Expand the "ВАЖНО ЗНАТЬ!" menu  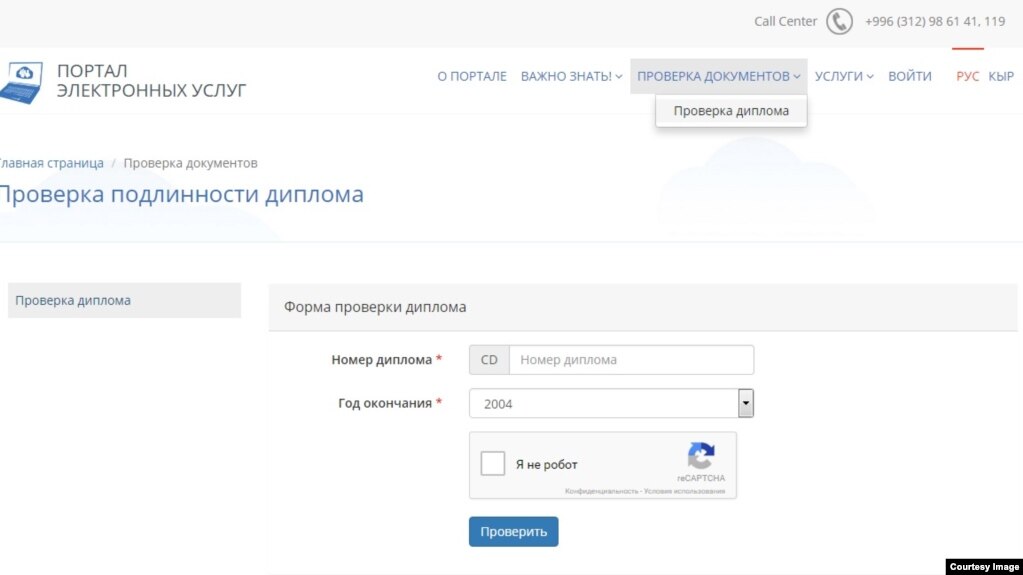tap(571, 76)
